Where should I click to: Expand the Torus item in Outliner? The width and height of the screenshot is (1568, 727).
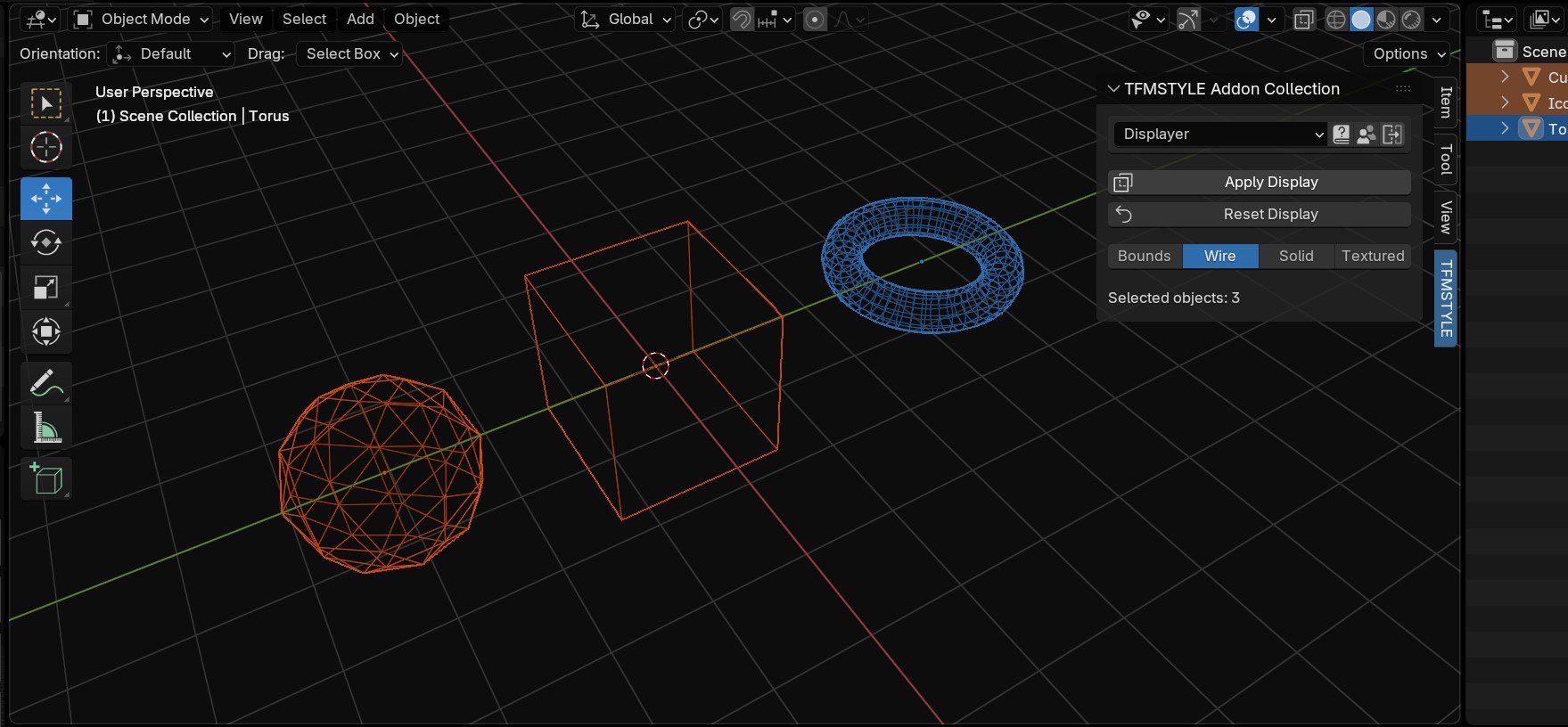click(x=1506, y=128)
